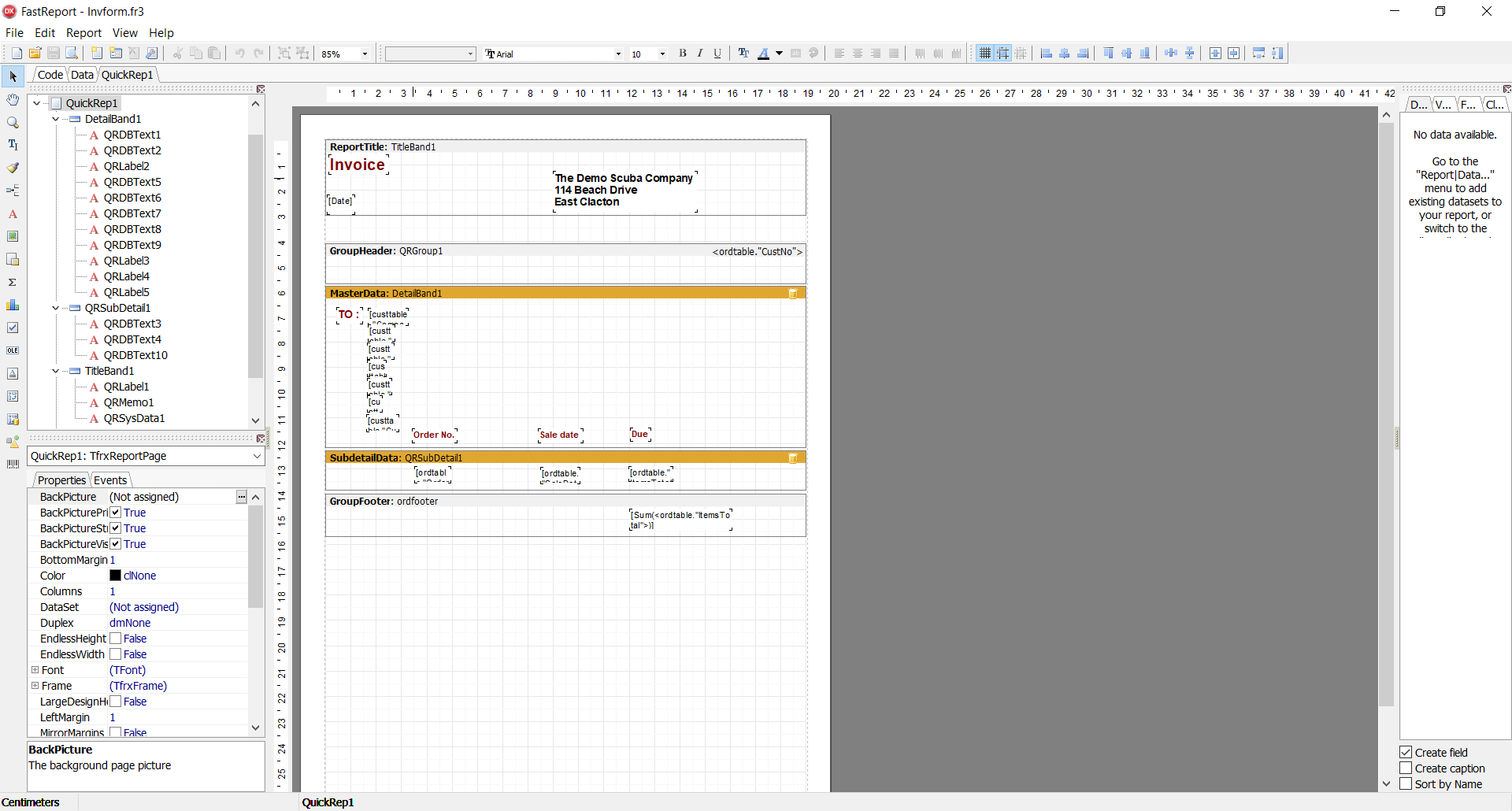The image size is (1512, 811).
Task: Select QRDBText5 in the report tree
Action: 132,182
